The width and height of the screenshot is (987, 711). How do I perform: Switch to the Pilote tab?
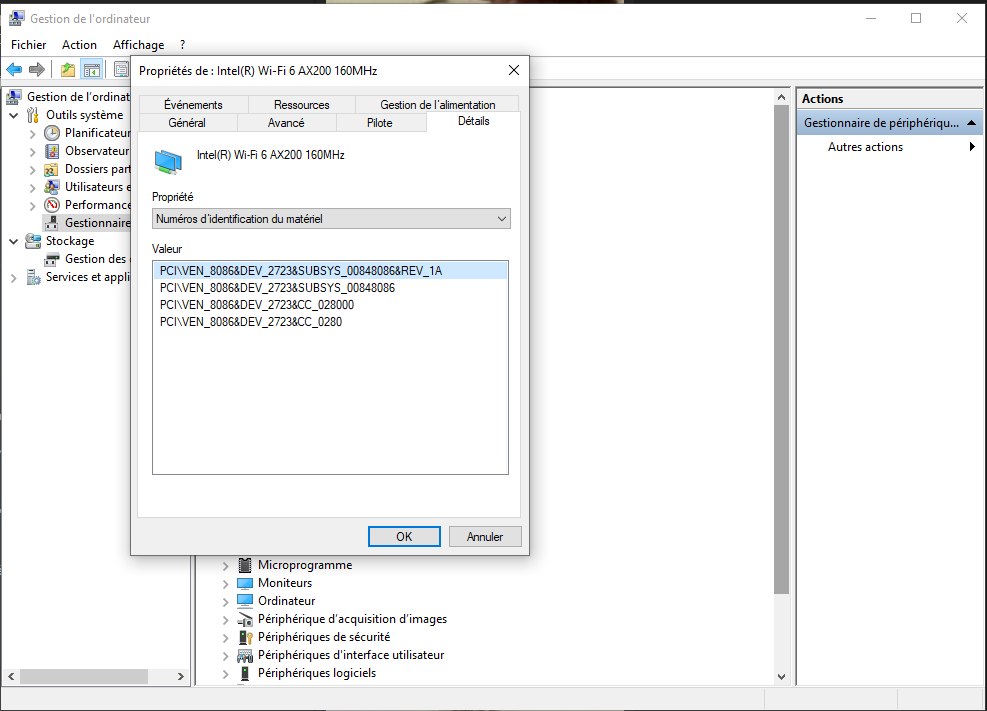coord(380,123)
